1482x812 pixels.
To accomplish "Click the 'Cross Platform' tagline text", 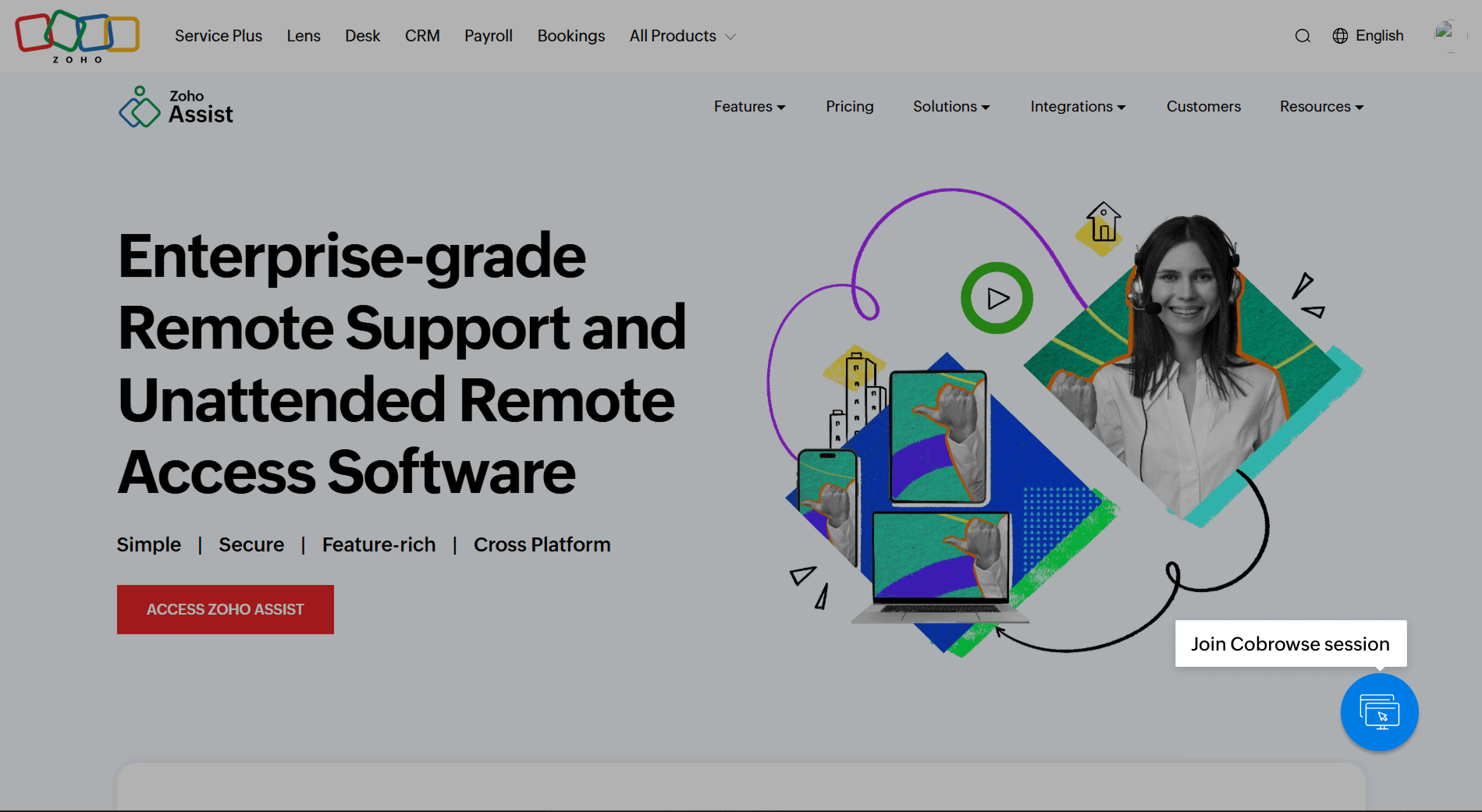I will [x=542, y=544].
